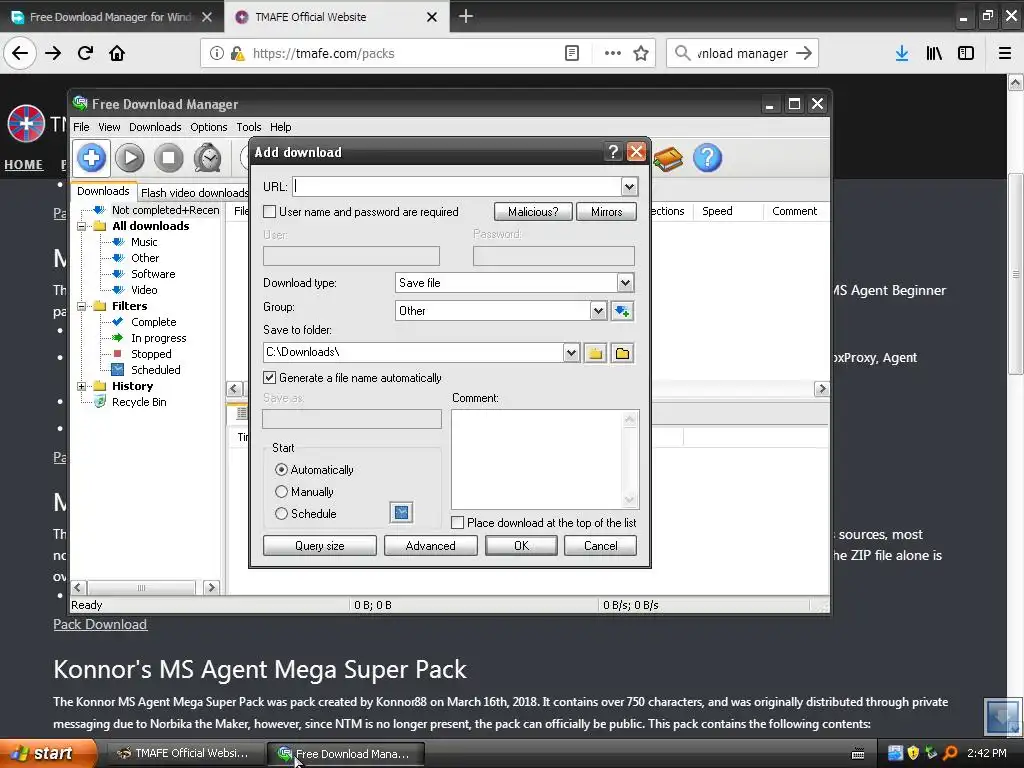Select the In progress filter
The image size is (1024, 768).
pyautogui.click(x=158, y=338)
